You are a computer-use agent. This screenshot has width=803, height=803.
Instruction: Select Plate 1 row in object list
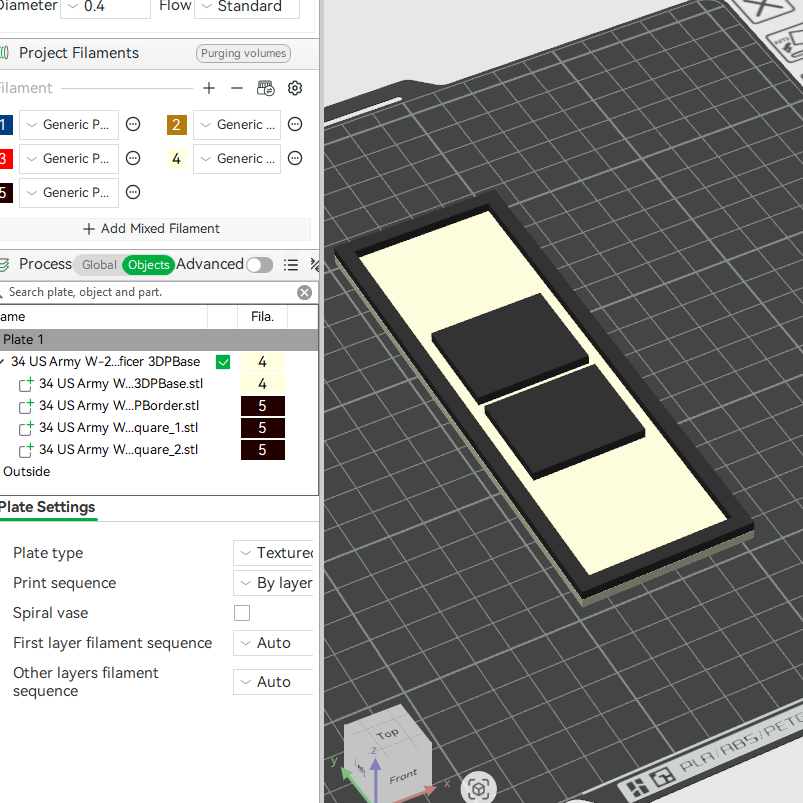[x=159, y=340]
